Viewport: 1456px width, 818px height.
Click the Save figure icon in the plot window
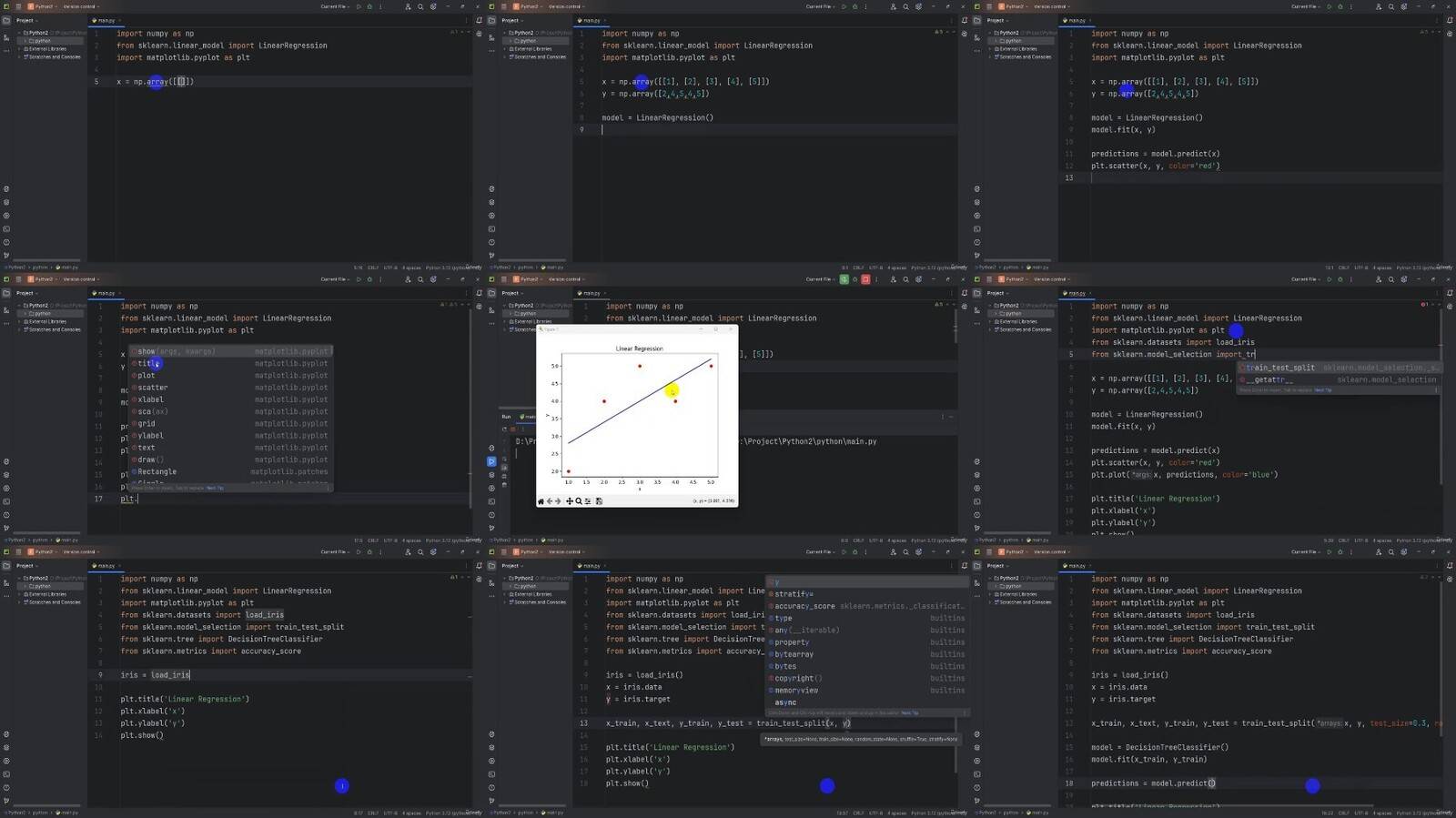tap(599, 500)
